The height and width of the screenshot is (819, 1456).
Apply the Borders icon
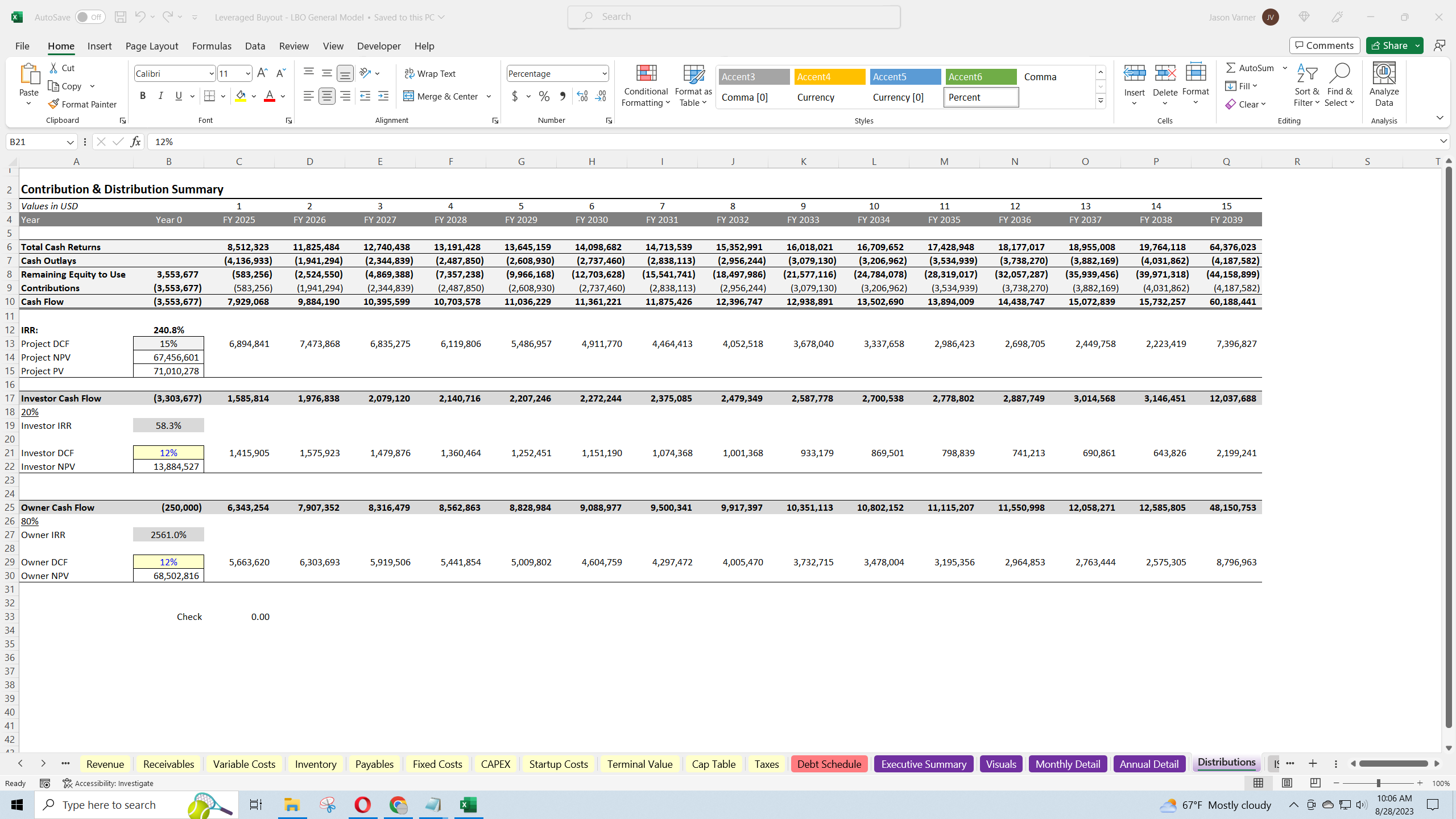point(209,96)
